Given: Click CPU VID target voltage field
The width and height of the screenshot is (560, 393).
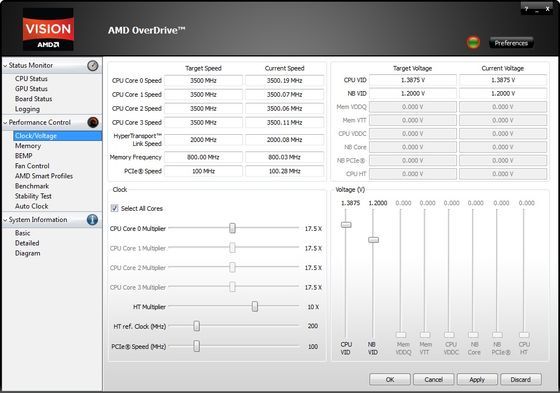Looking at the screenshot, I should (x=413, y=80).
